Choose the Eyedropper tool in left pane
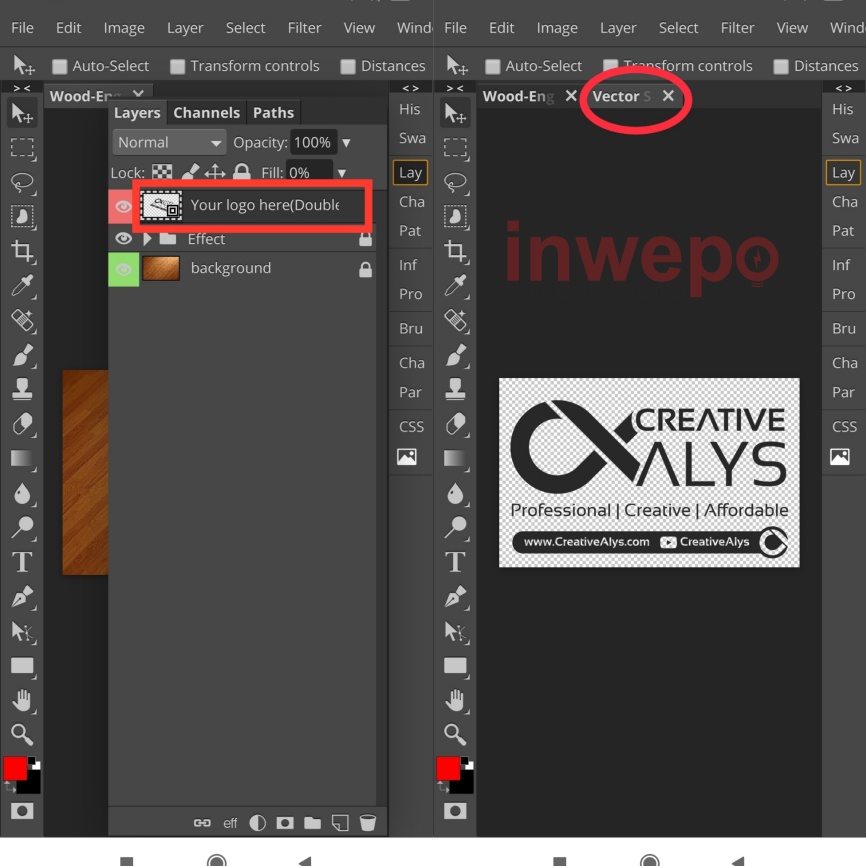This screenshot has width=866, height=866. tap(22, 286)
